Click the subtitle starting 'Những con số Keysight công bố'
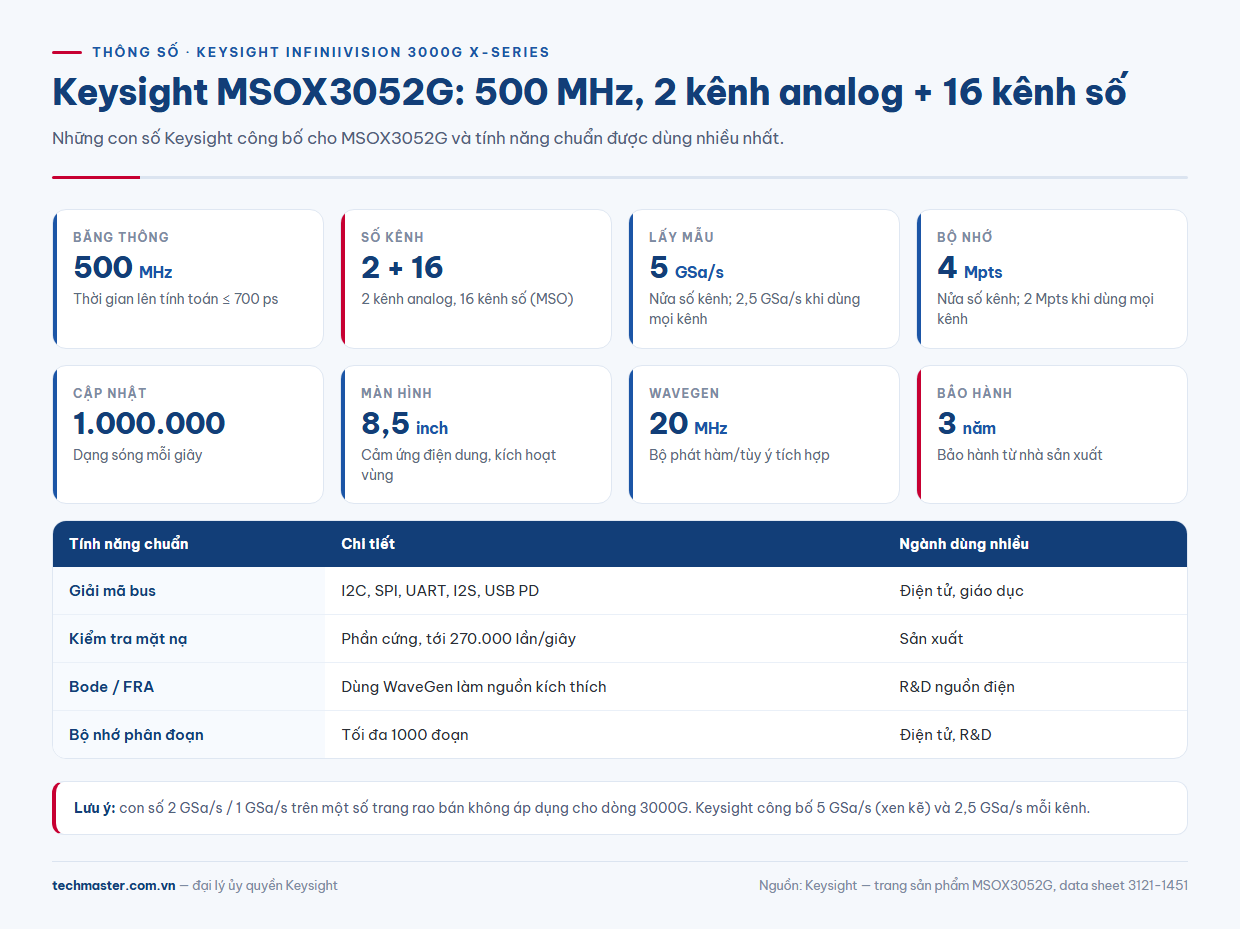Image resolution: width=1240 pixels, height=929 pixels. pos(418,138)
